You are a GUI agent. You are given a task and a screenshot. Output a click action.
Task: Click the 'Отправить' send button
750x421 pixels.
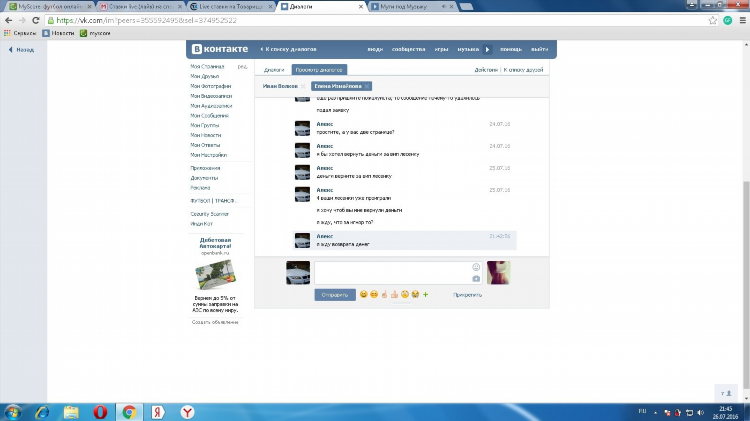pos(335,295)
